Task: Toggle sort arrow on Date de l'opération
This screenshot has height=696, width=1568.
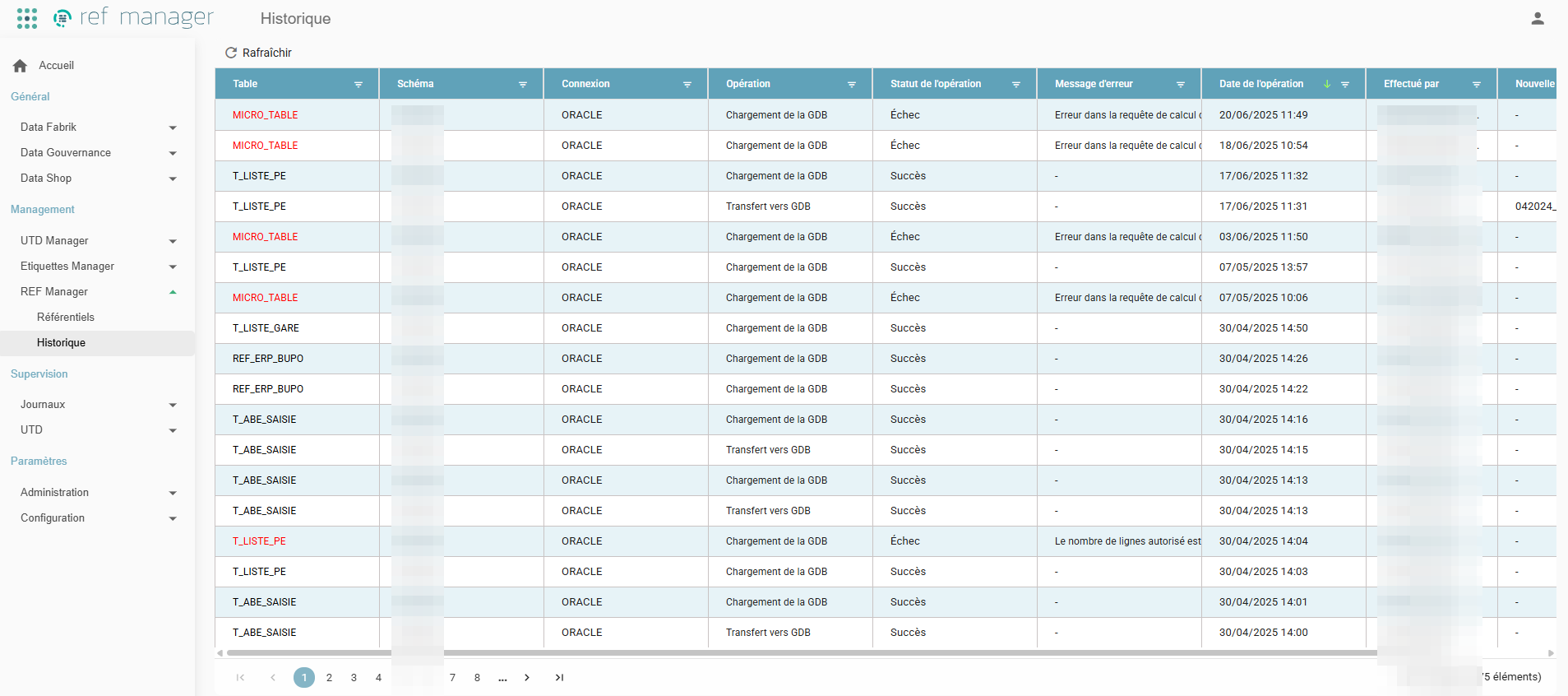Action: [x=1327, y=84]
